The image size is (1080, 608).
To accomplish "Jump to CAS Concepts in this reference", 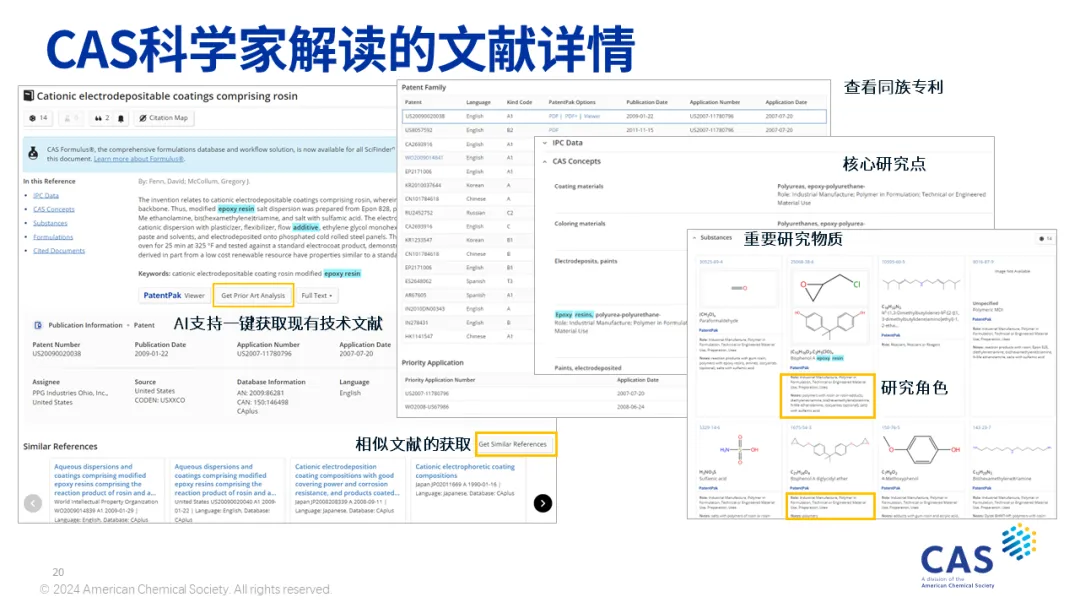I will (54, 209).
